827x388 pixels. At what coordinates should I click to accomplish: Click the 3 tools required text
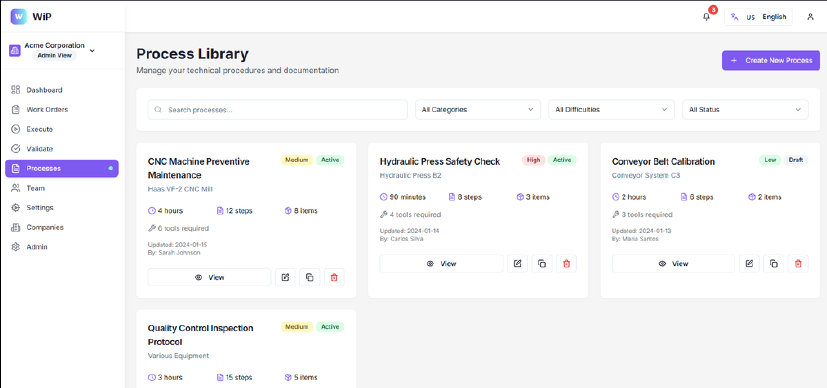click(x=647, y=215)
